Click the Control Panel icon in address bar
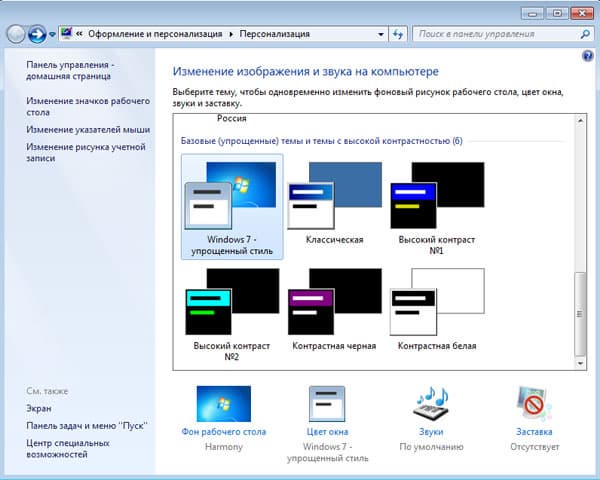This screenshot has height=480, width=600. tap(67, 34)
